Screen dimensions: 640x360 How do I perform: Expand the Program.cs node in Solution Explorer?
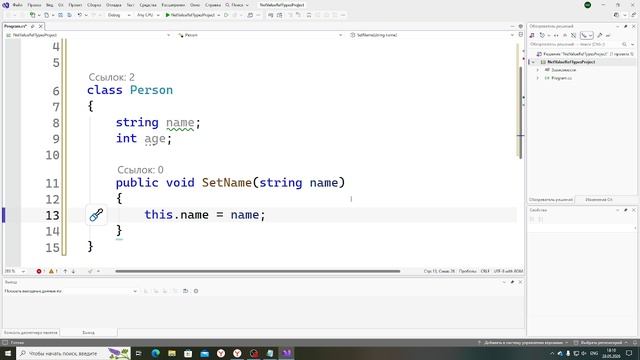click(x=538, y=78)
